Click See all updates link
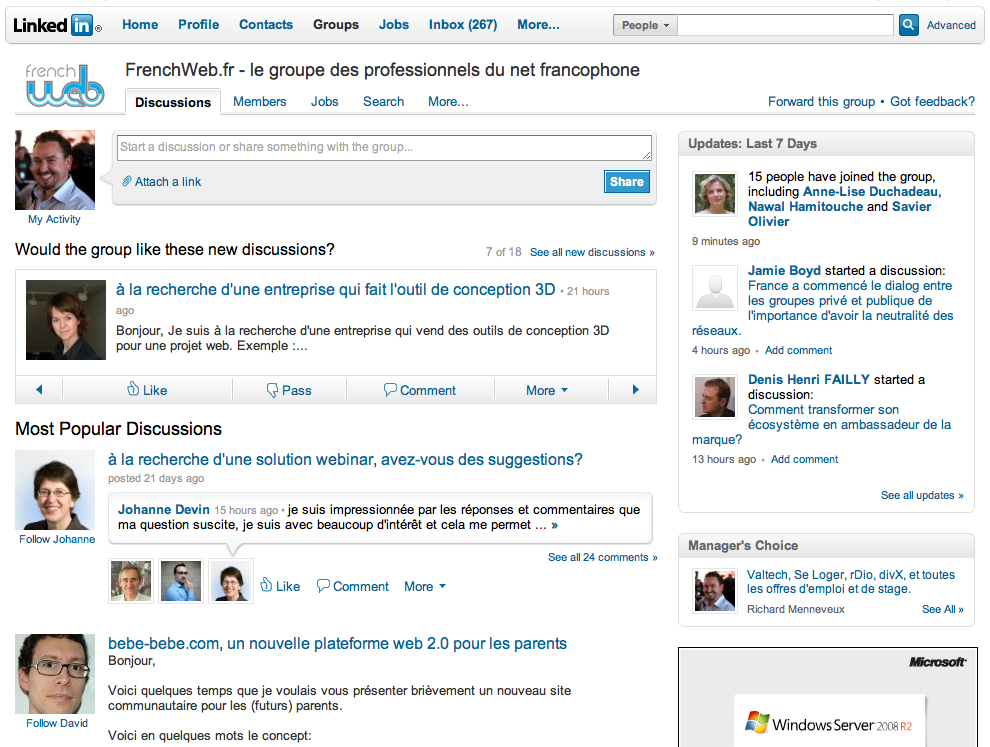 click(922, 495)
